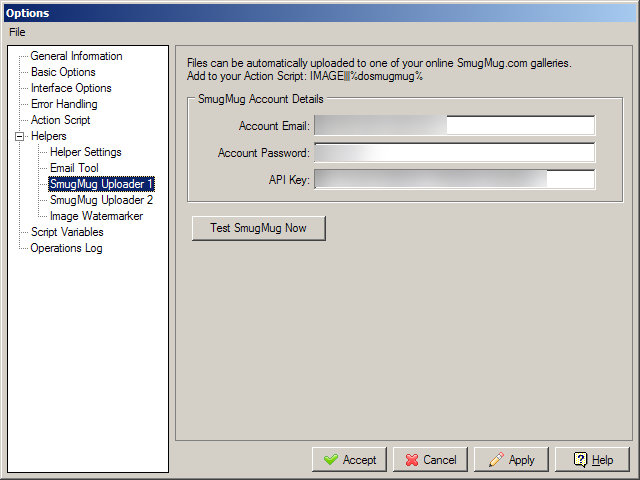Go to Interface Options
Screen dimensions: 640x480
point(71,88)
